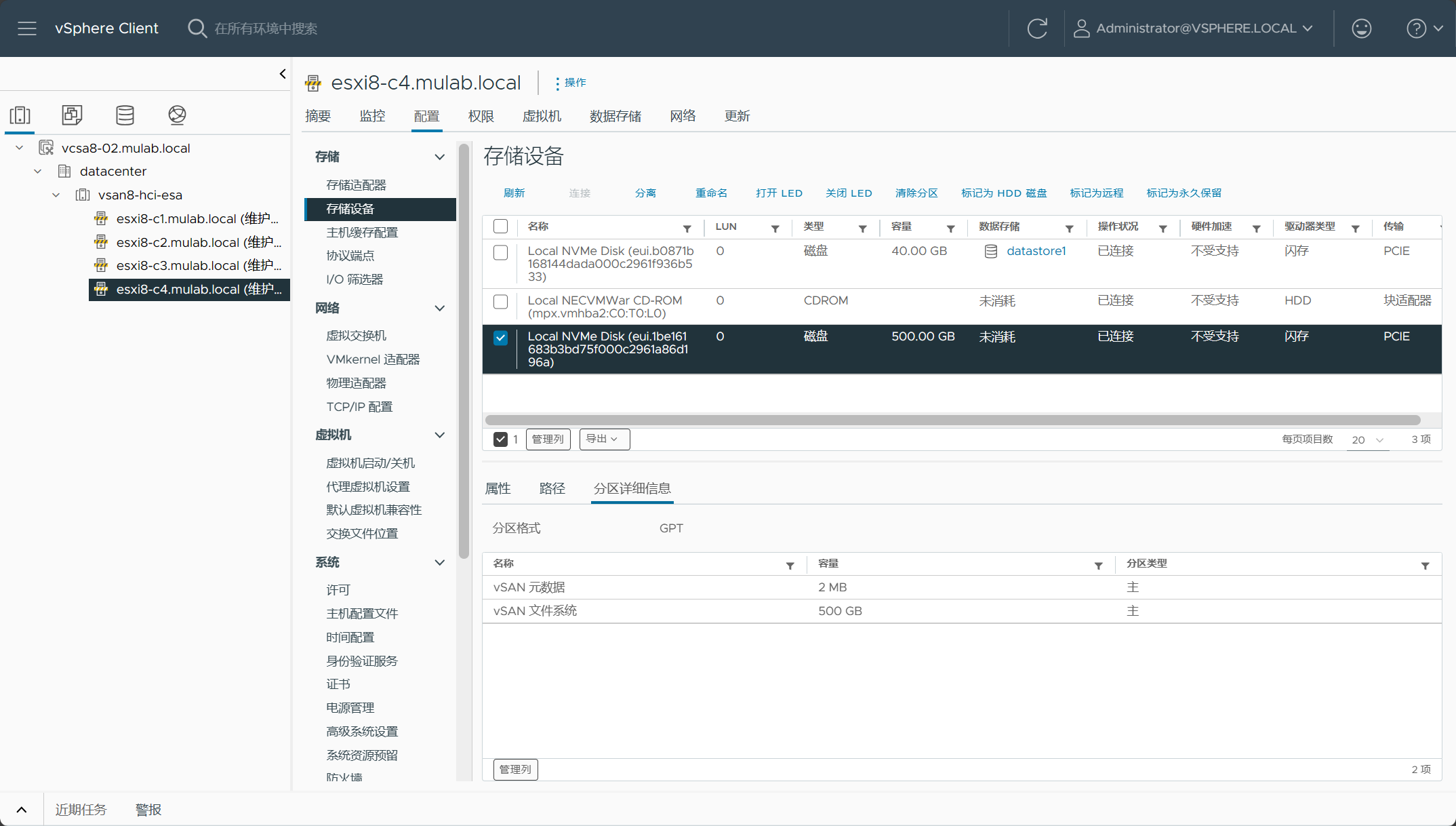The height and width of the screenshot is (826, 1456).
Task: Filter the 容量 column in devices table
Action: point(950,229)
